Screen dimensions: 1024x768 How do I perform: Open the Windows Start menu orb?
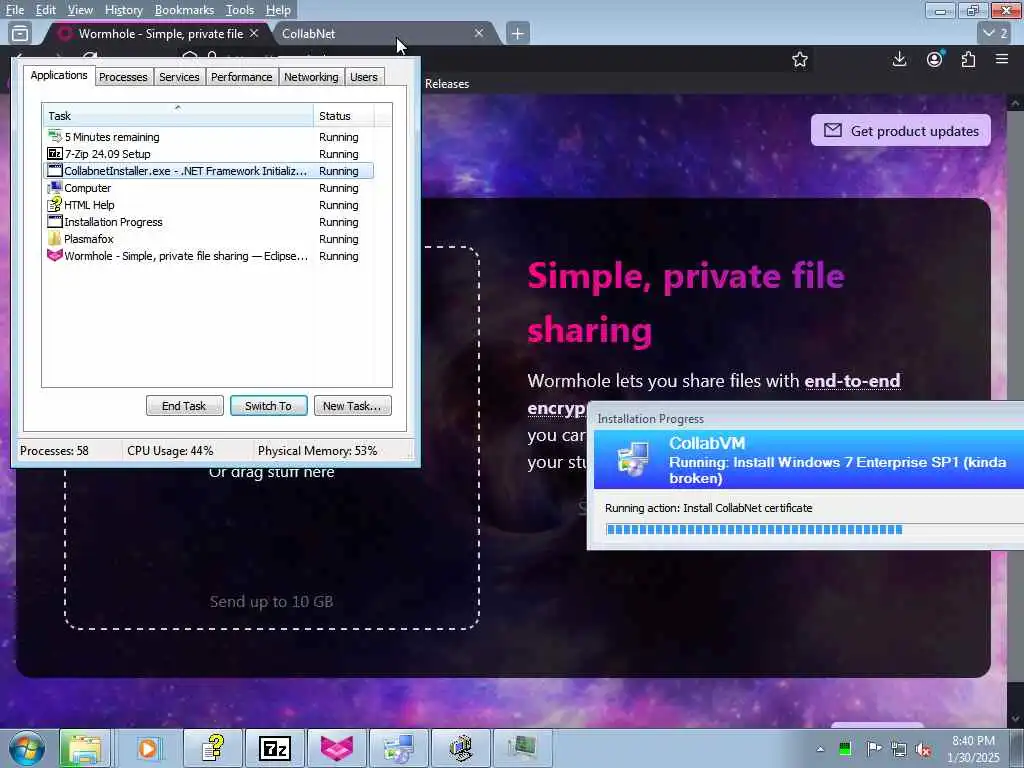[x=27, y=748]
